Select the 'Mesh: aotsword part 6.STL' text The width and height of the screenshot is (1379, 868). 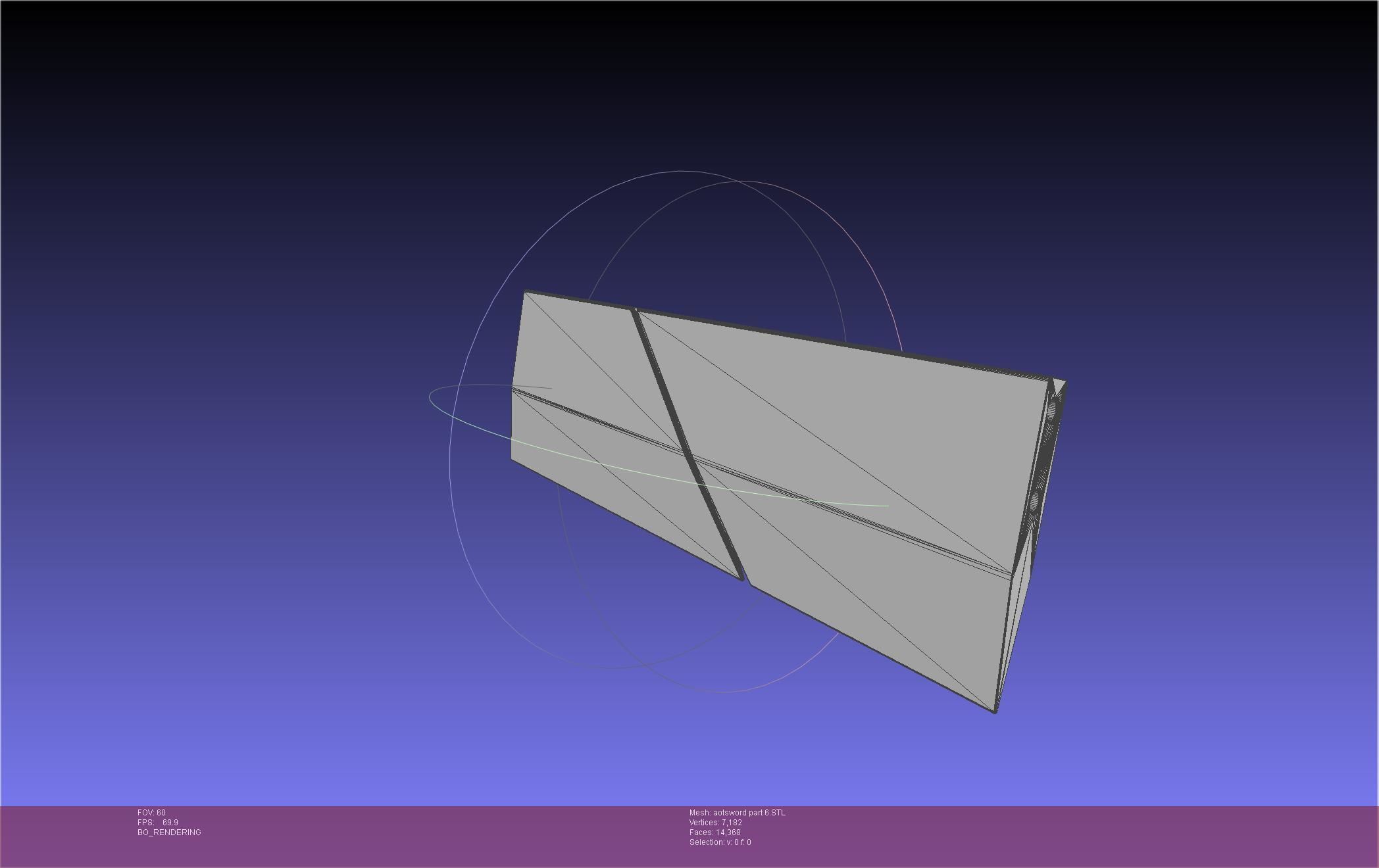click(x=737, y=813)
